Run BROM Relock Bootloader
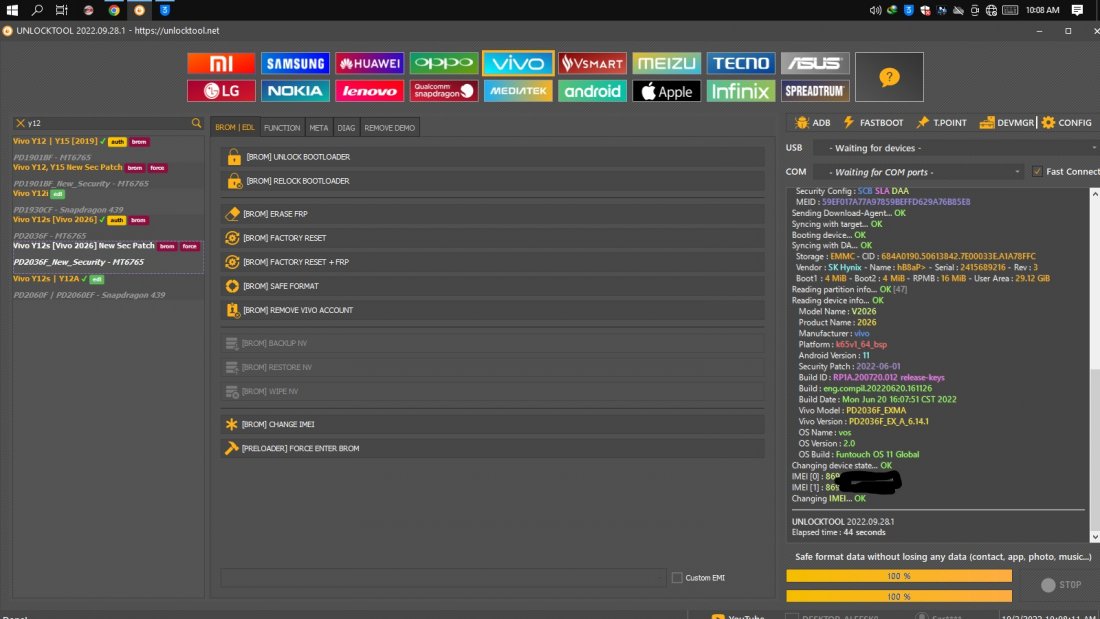 pos(493,181)
